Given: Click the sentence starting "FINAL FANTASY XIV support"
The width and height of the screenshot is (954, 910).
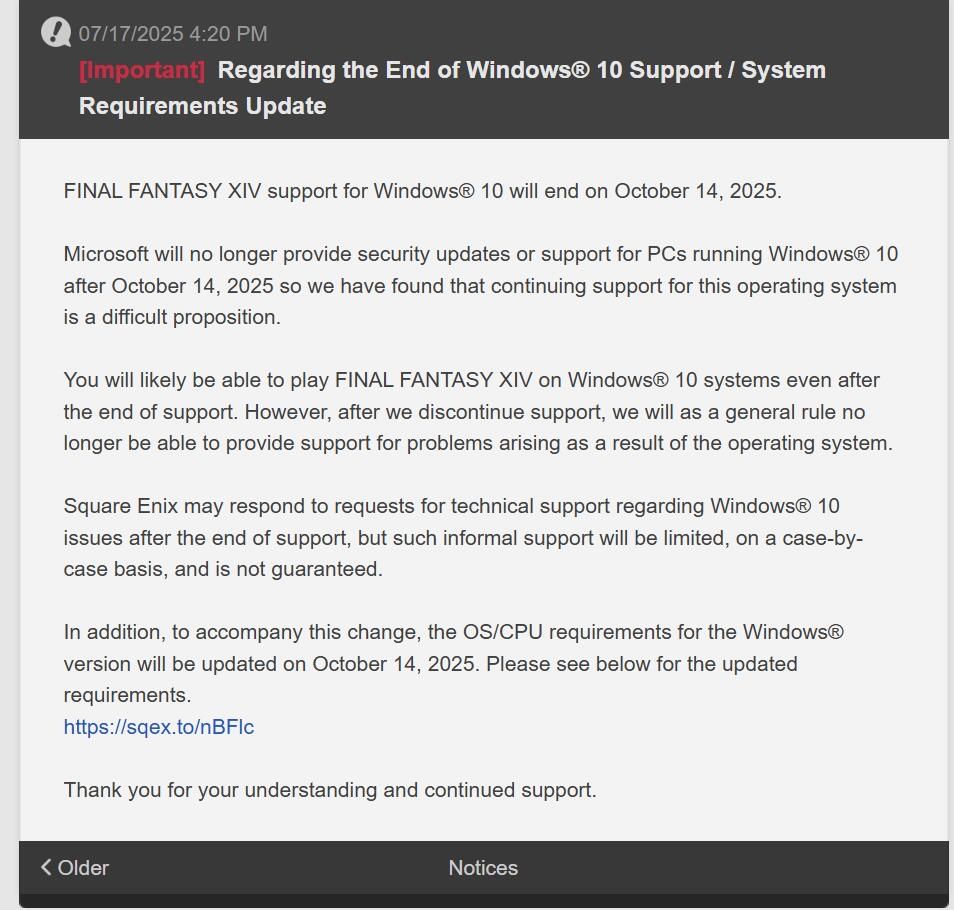Looking at the screenshot, I should point(422,191).
